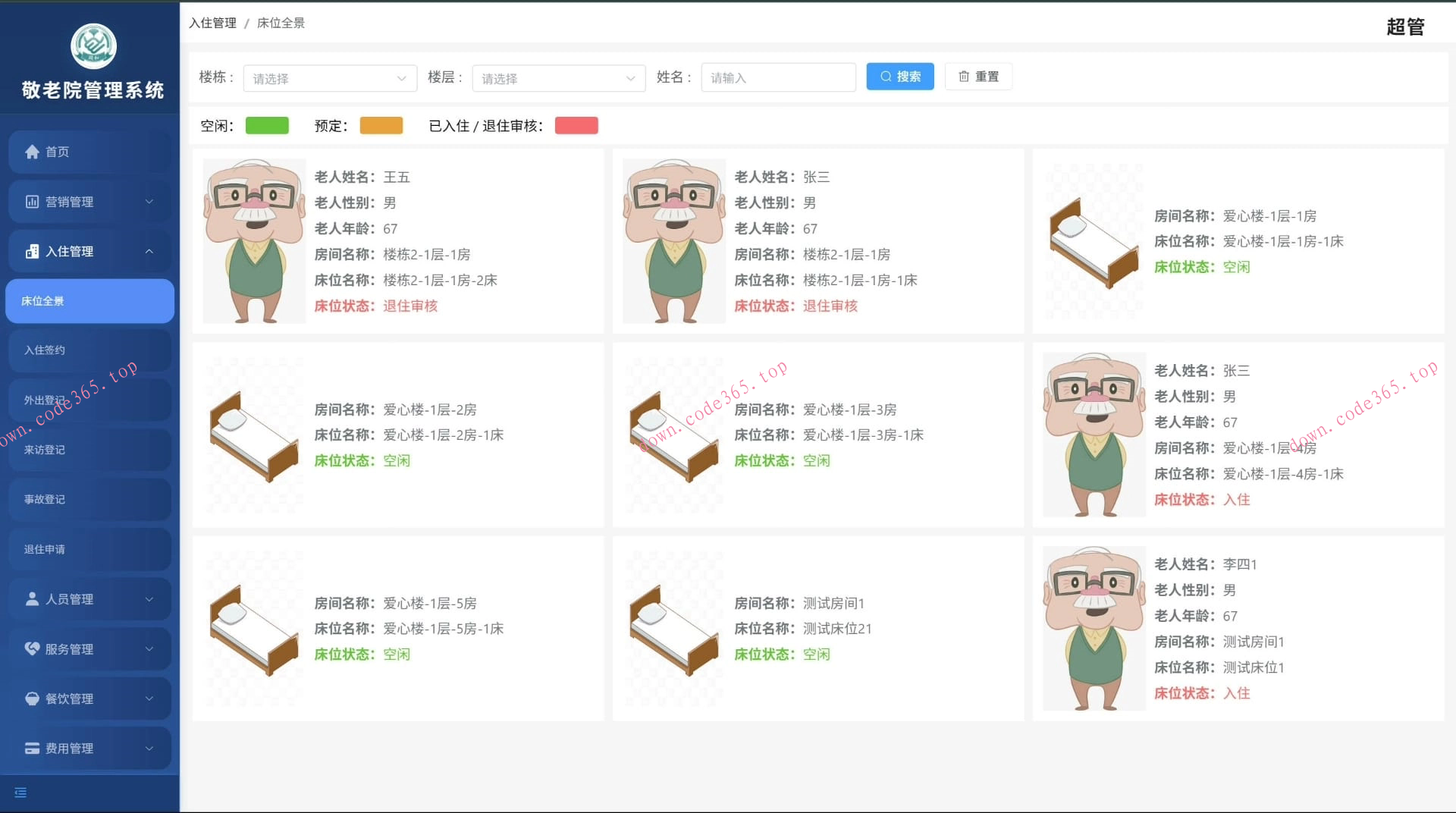The height and width of the screenshot is (813, 1456).
Task: Collapse sidebar using bottom menu icon
Action: [x=20, y=793]
